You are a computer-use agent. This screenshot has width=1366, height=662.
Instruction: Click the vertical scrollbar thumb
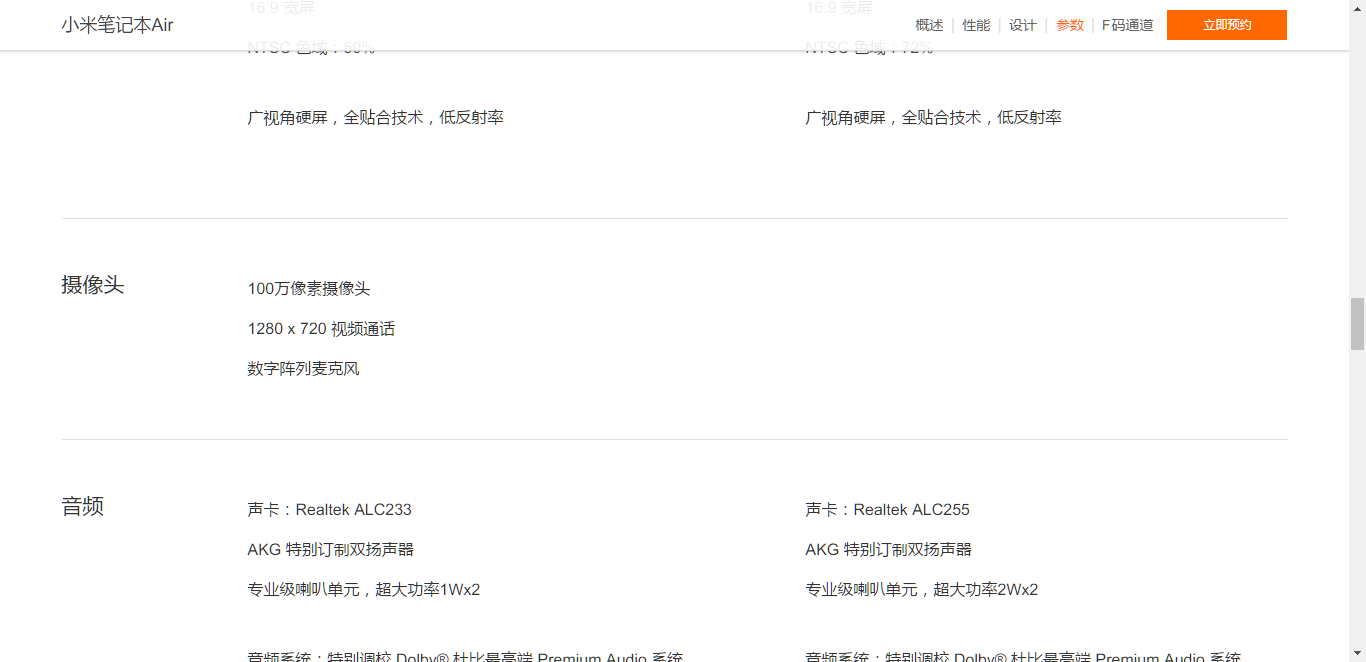(x=1357, y=323)
